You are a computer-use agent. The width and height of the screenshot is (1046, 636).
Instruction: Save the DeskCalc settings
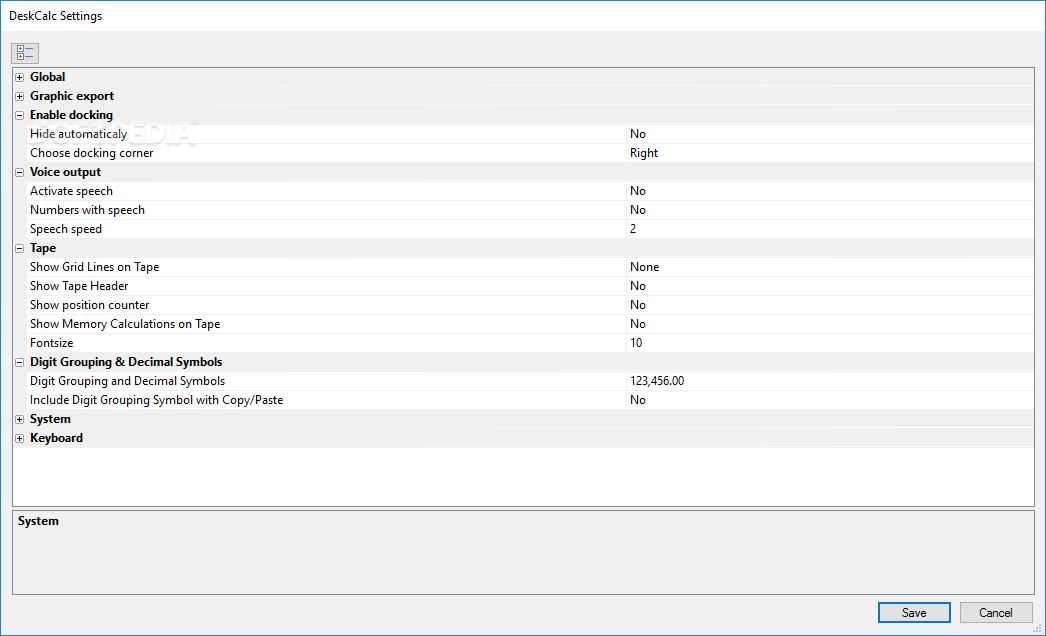[x=914, y=613]
